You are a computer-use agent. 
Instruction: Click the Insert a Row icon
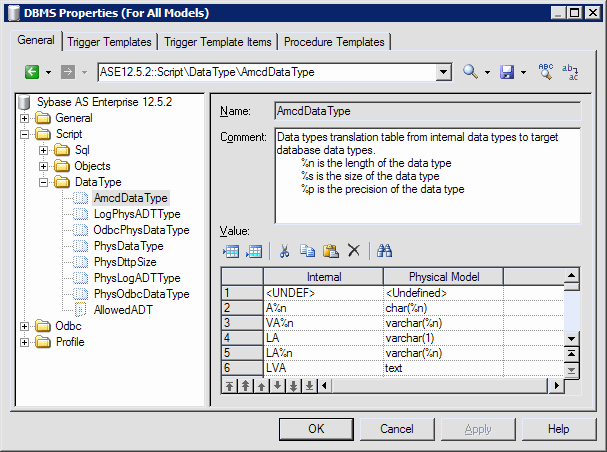231,251
